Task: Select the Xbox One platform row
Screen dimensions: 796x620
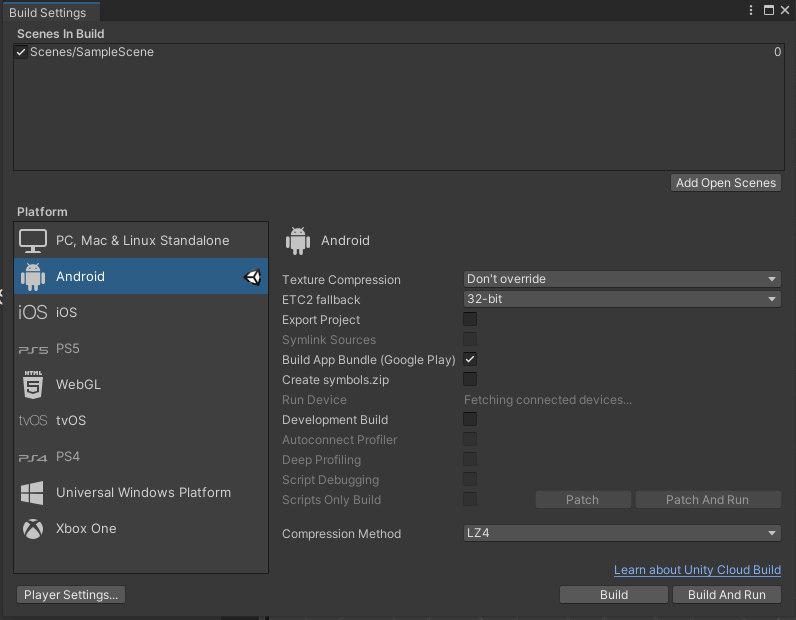Action: (x=141, y=529)
